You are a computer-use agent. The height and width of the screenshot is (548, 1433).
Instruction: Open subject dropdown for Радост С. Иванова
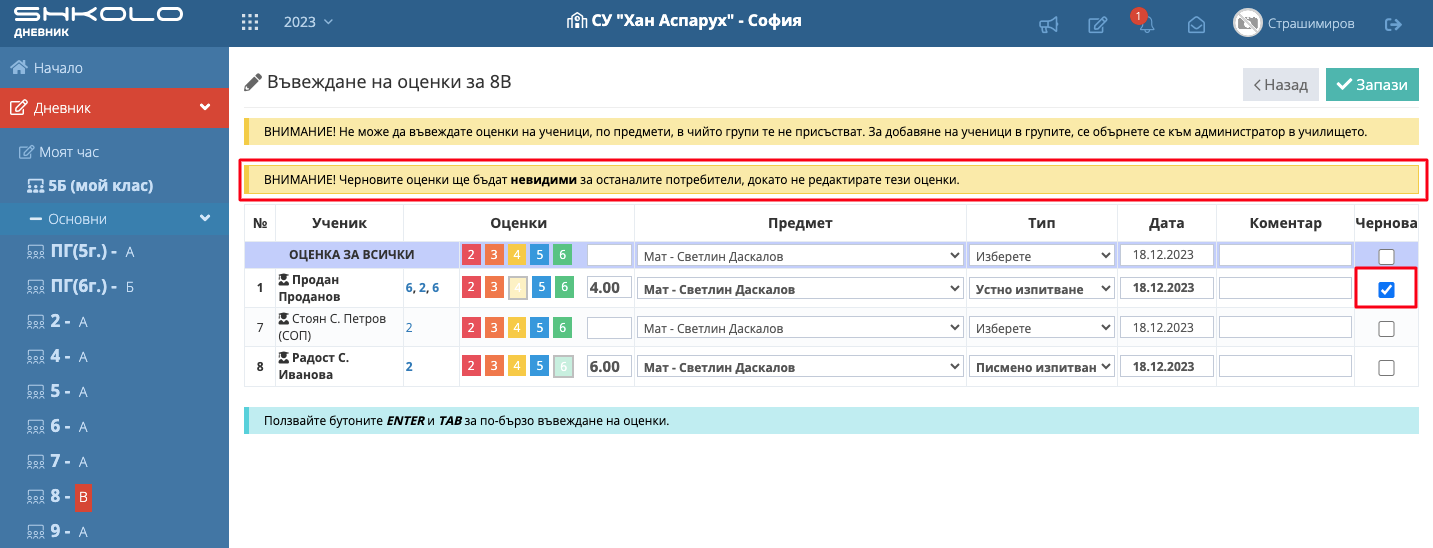coord(800,367)
